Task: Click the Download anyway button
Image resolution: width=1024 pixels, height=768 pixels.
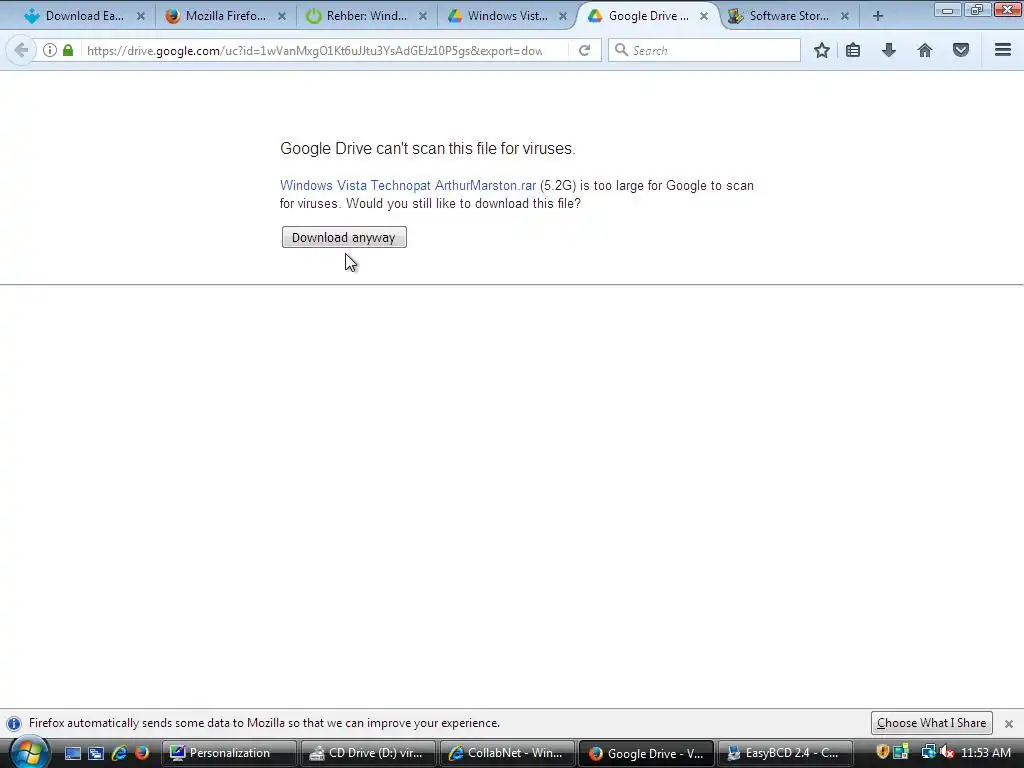Action: pos(344,237)
